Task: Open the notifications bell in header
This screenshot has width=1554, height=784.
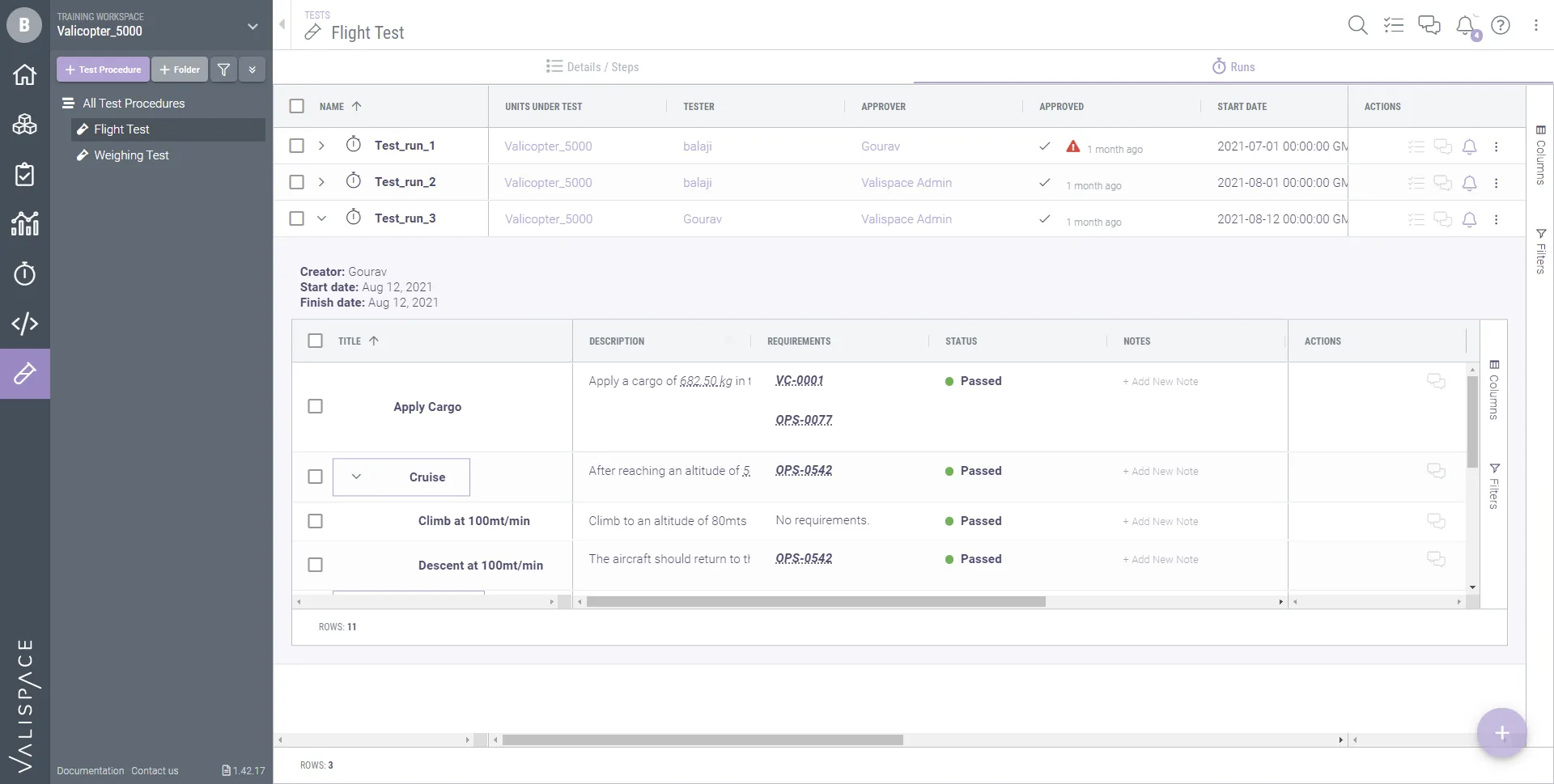Action: pos(1465,25)
